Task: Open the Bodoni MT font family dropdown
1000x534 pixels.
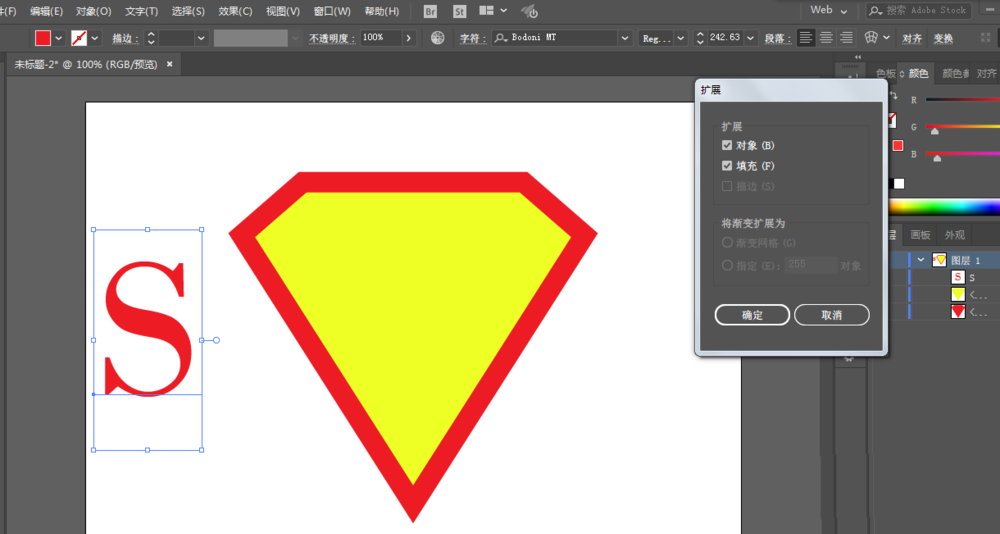Action: 624,38
